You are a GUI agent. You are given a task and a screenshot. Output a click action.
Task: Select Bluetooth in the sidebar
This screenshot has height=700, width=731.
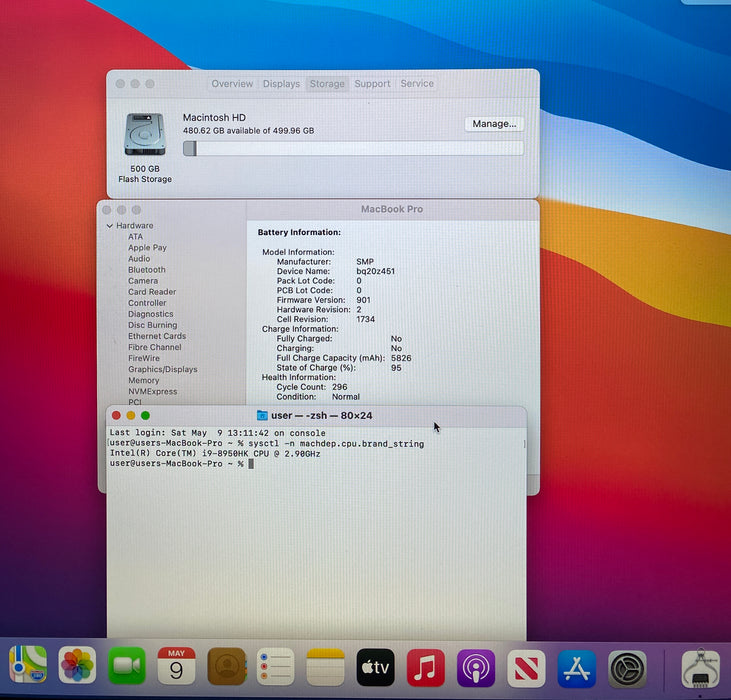click(x=147, y=270)
